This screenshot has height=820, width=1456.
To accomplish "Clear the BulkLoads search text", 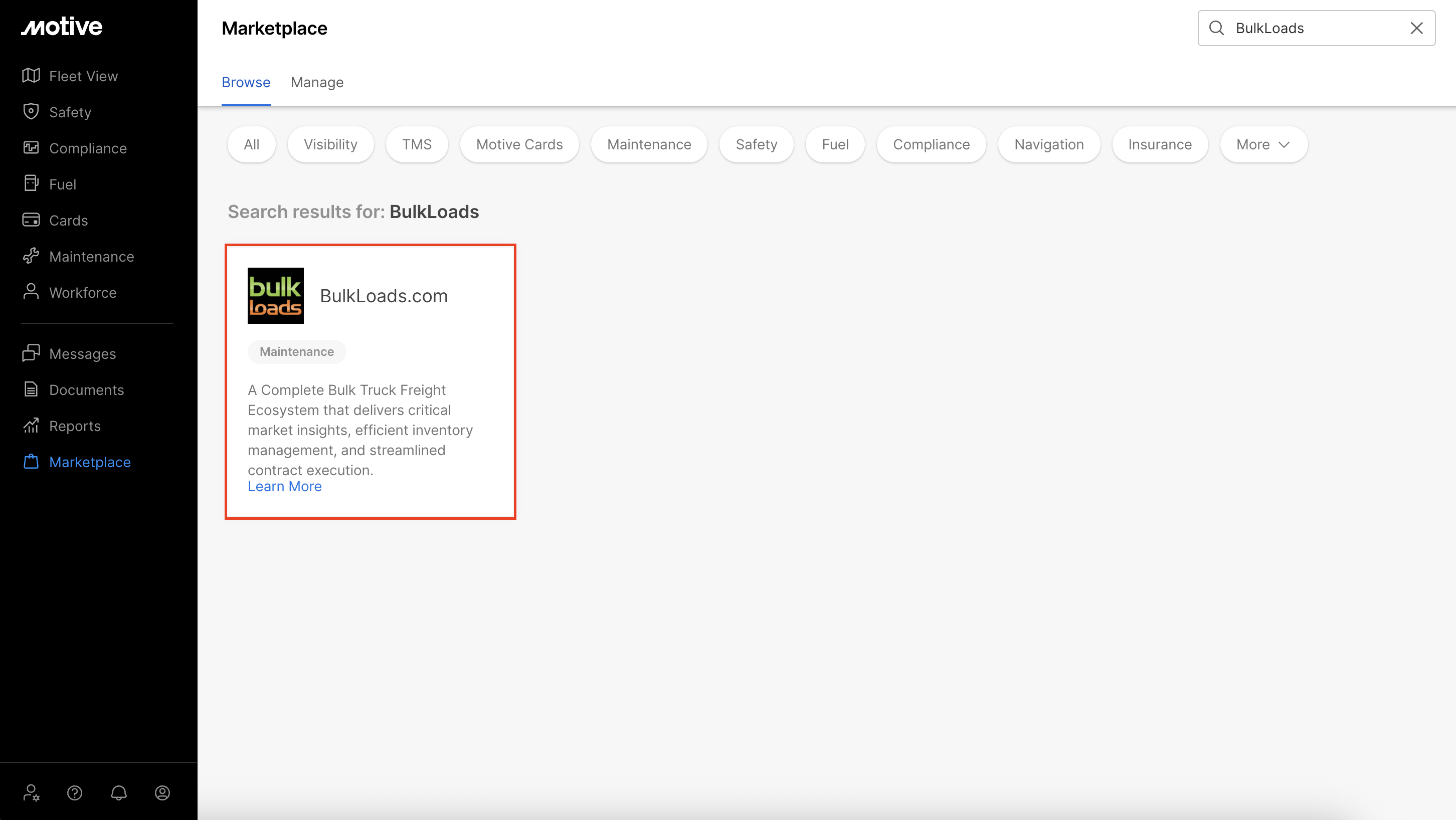I will point(1416,28).
